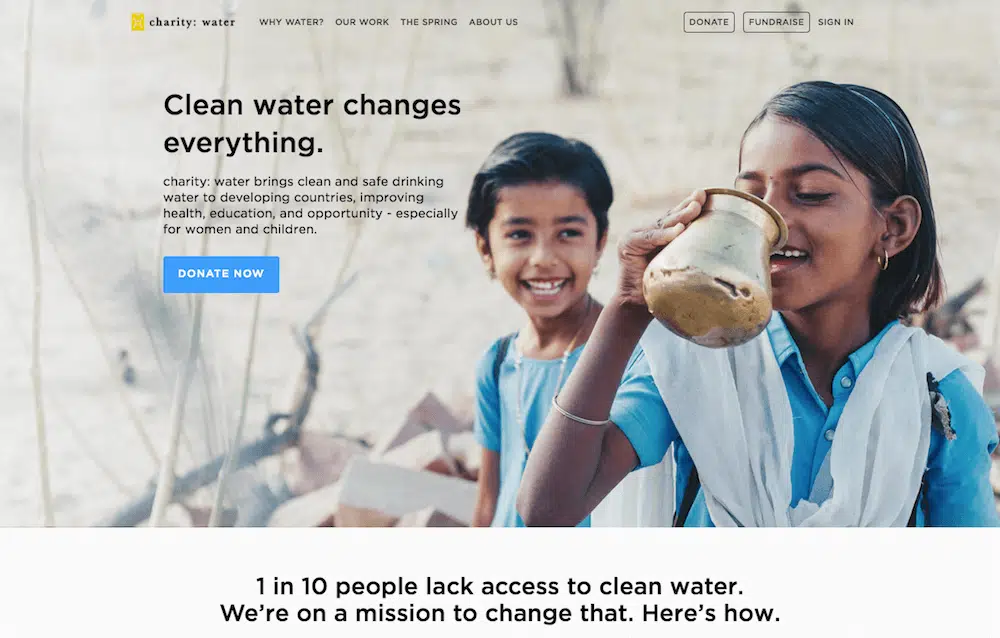The width and height of the screenshot is (1000, 638).
Task: Select OUR WORK in the navigation bar
Action: [362, 22]
